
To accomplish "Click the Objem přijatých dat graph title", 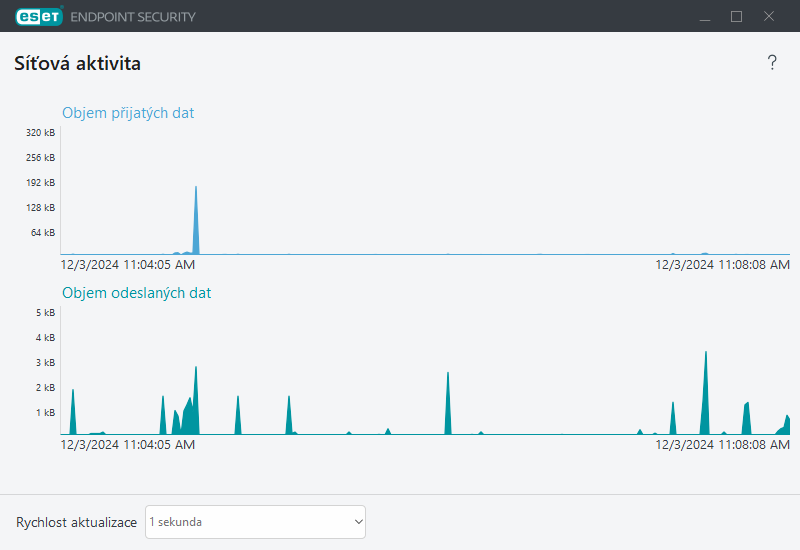I will [128, 113].
